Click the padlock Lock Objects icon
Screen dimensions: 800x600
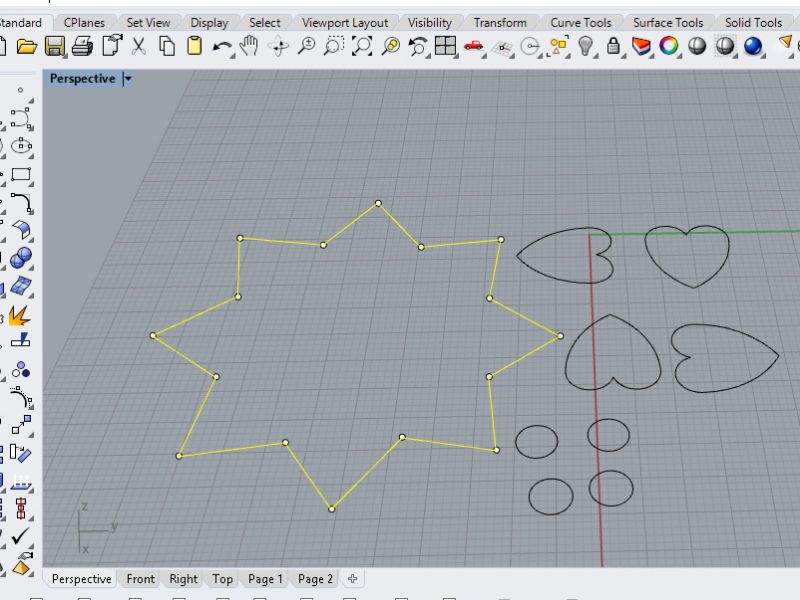click(x=614, y=46)
